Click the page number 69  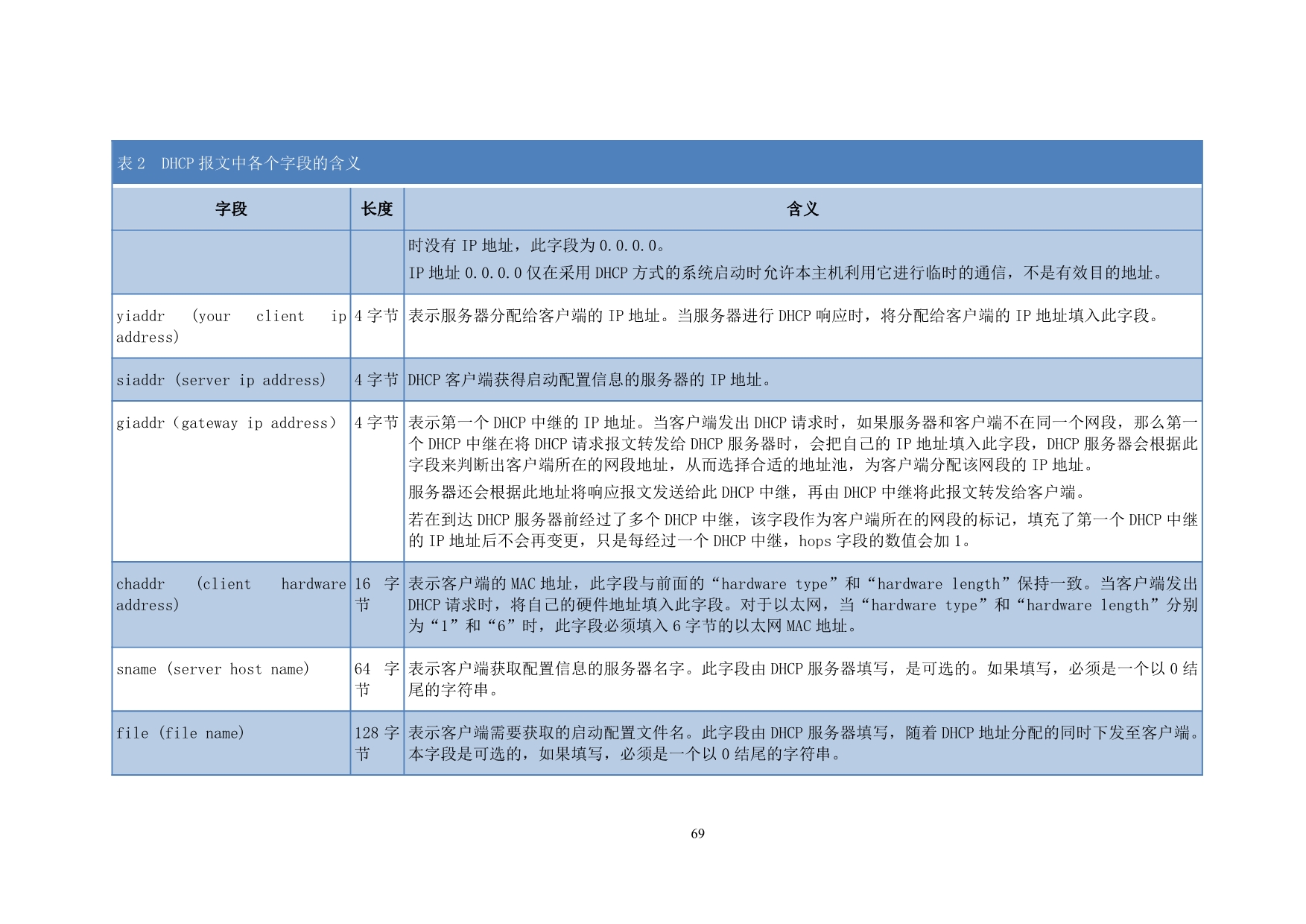[697, 834]
